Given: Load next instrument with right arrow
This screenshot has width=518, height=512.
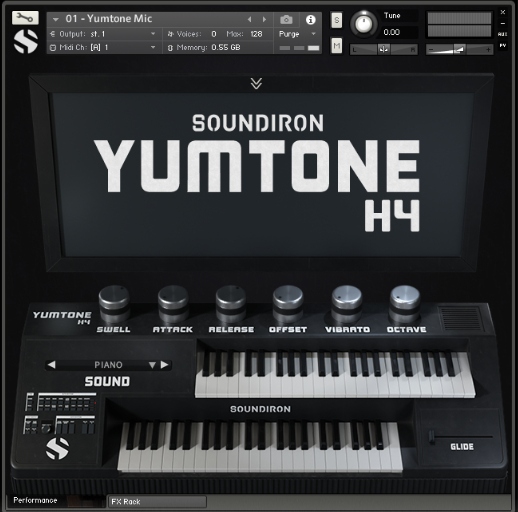Looking at the screenshot, I should (x=264, y=20).
